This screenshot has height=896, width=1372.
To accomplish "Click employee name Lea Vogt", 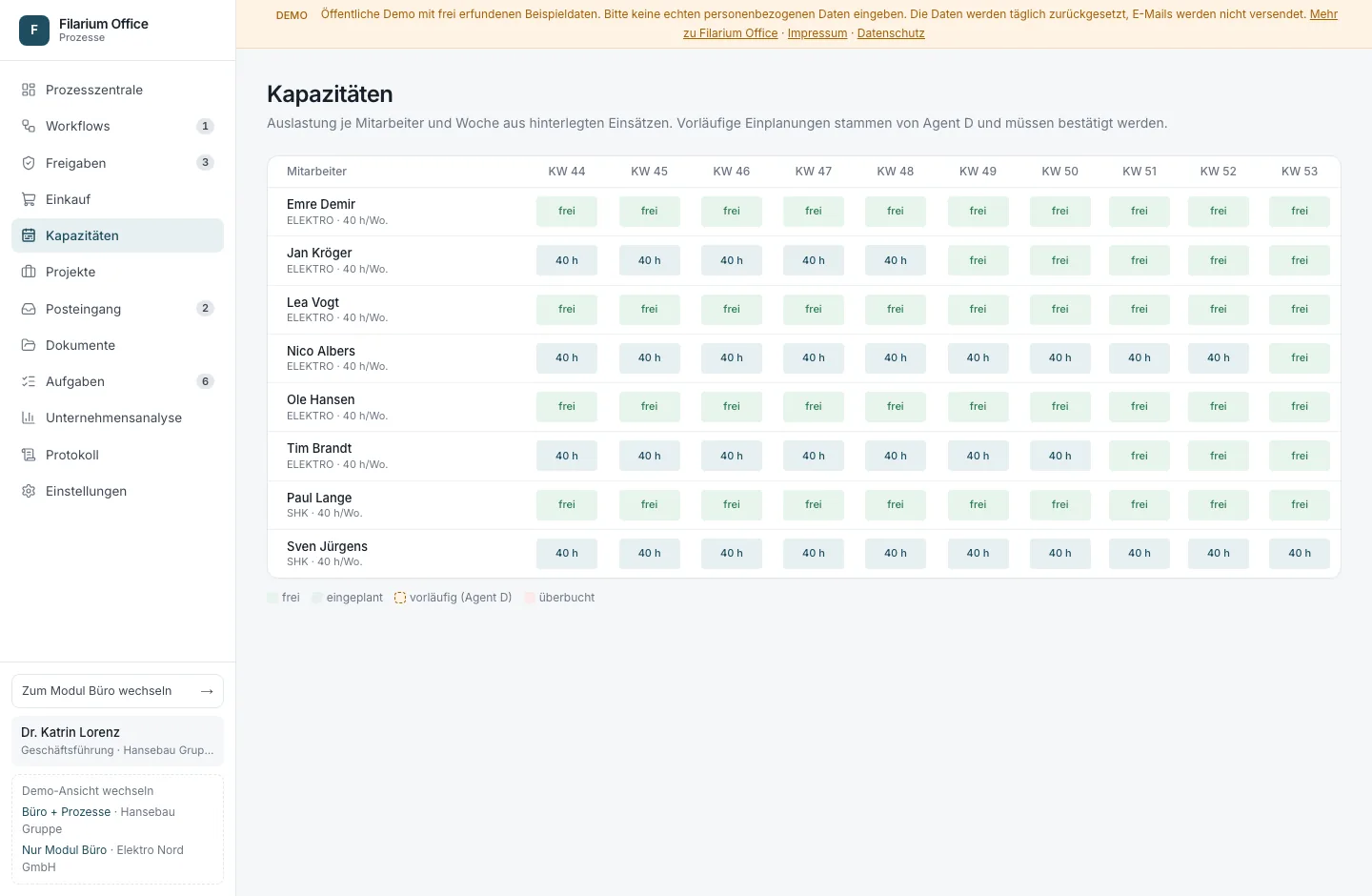I will pyautogui.click(x=313, y=302).
